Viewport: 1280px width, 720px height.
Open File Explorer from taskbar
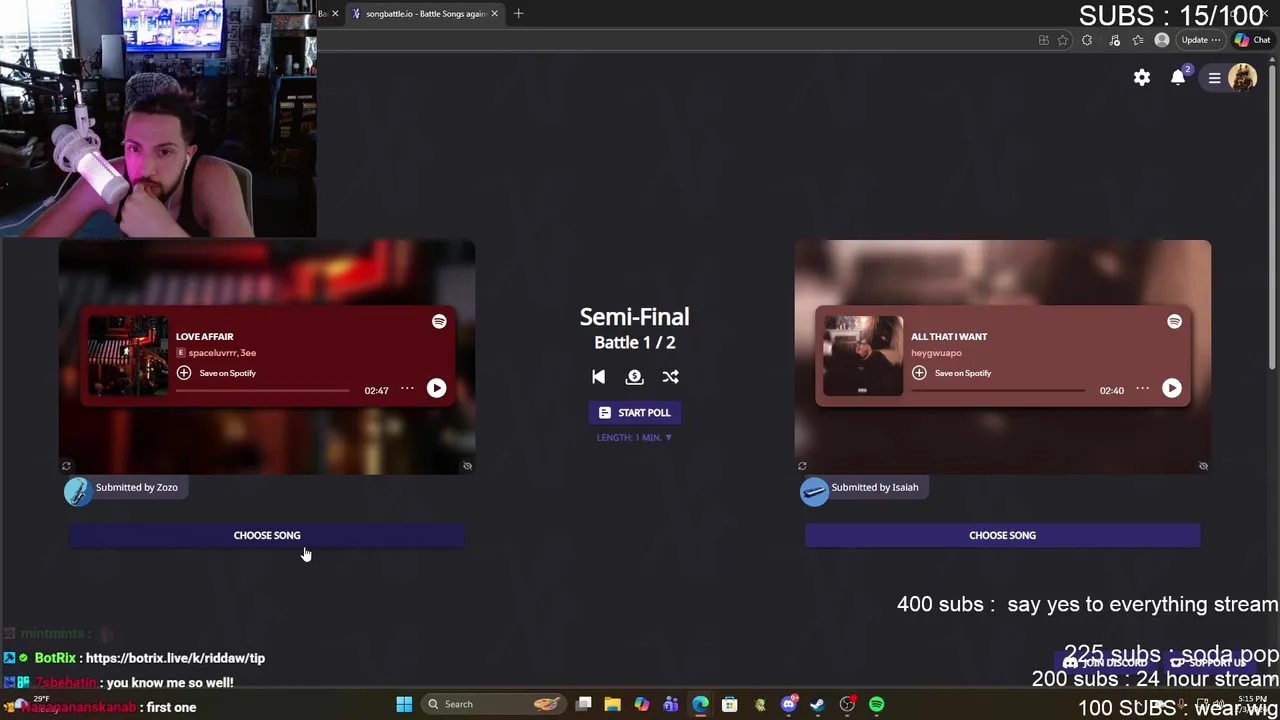pos(612,704)
